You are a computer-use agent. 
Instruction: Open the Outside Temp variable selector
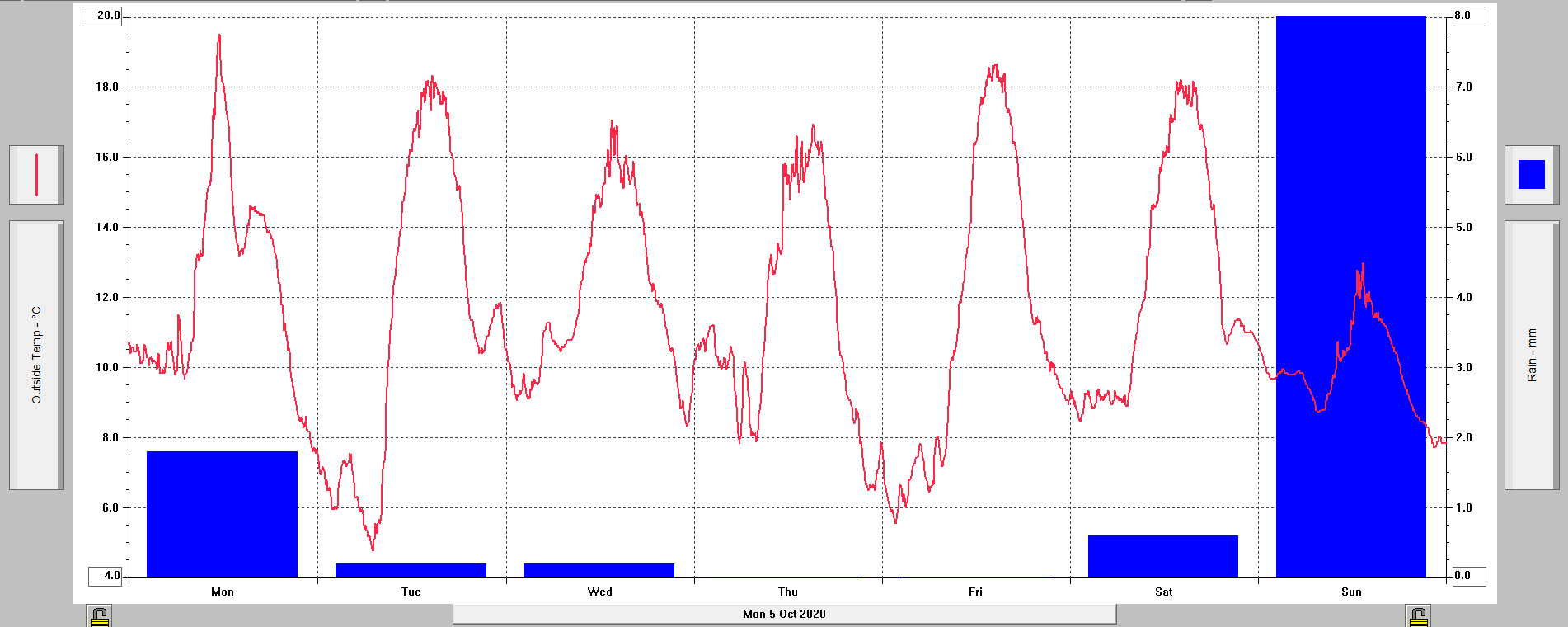pos(36,355)
